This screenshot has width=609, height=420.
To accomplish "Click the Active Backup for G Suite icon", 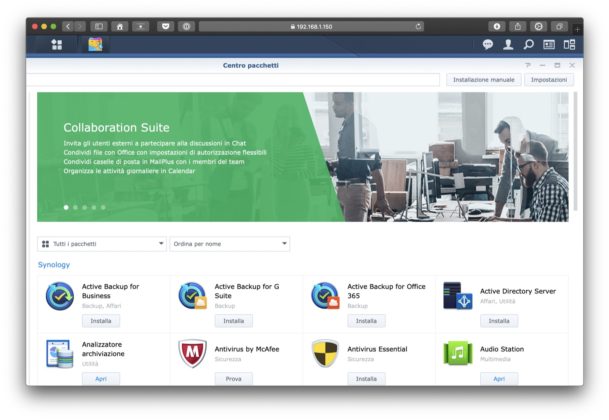I will click(x=192, y=296).
